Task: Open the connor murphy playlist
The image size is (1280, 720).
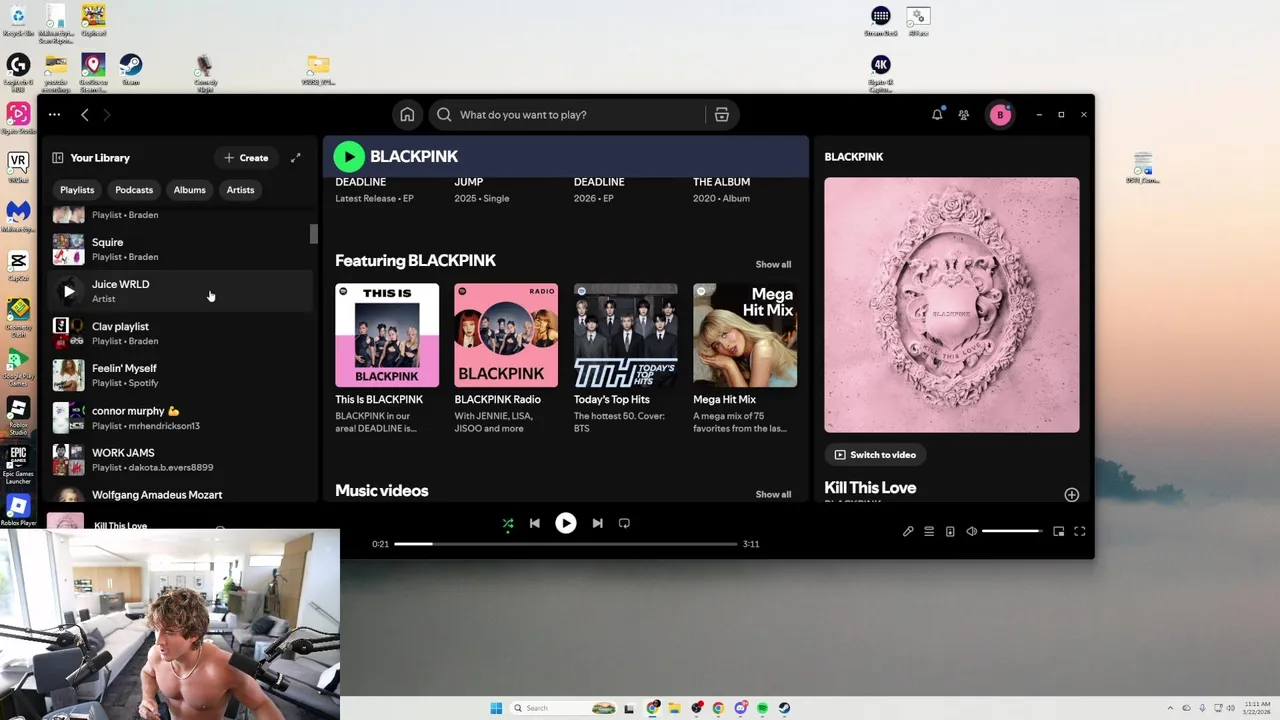Action: coord(180,417)
